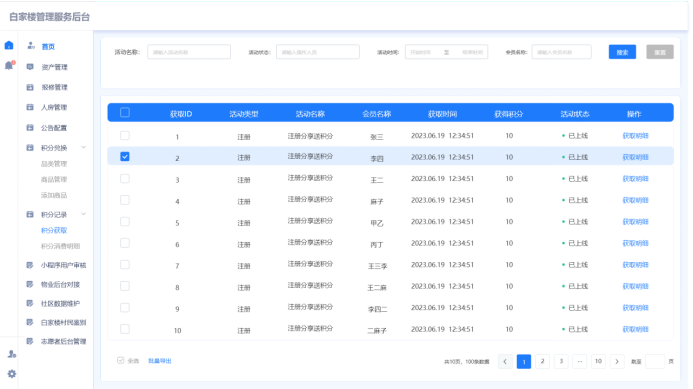Viewport: 693px width, 389px height.
Task: Open 获取明细 for row 2 李四
Action: click(x=635, y=157)
